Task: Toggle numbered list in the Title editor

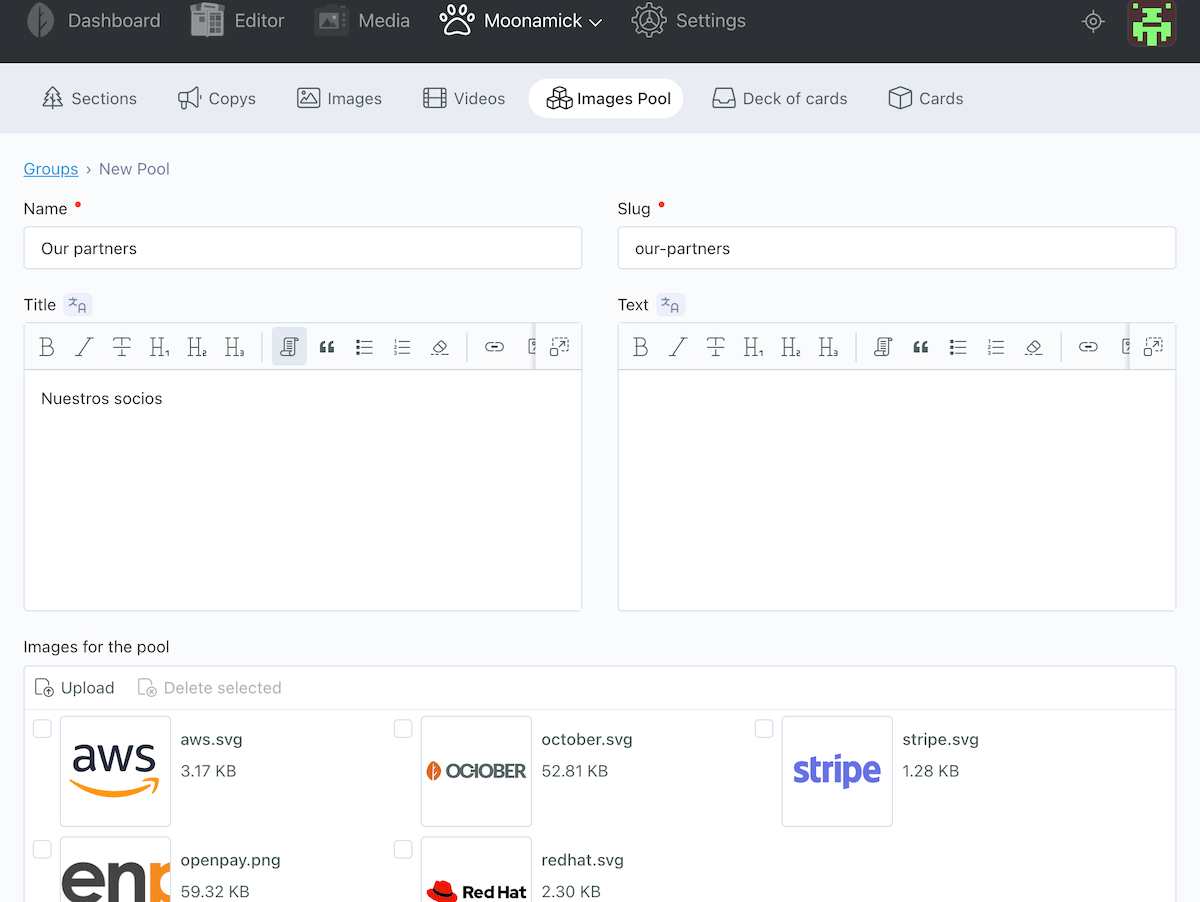Action: 402,347
